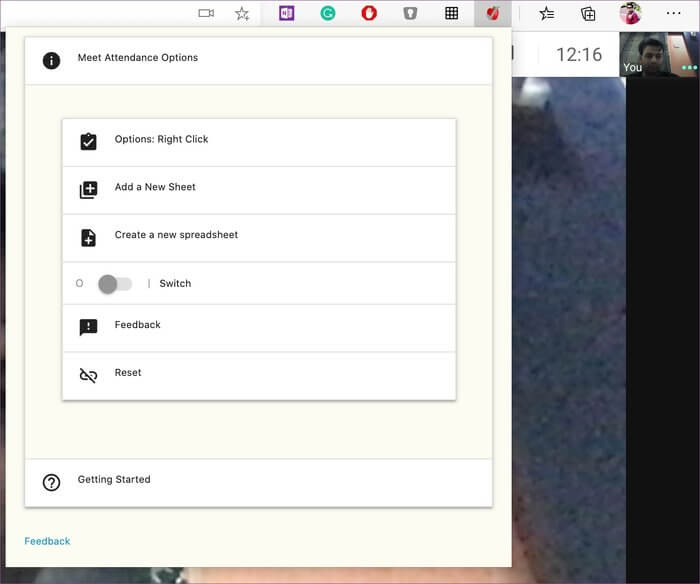The width and height of the screenshot is (700, 584).
Task: Click the blue Feedback link at bottom
Action: pyautogui.click(x=47, y=541)
